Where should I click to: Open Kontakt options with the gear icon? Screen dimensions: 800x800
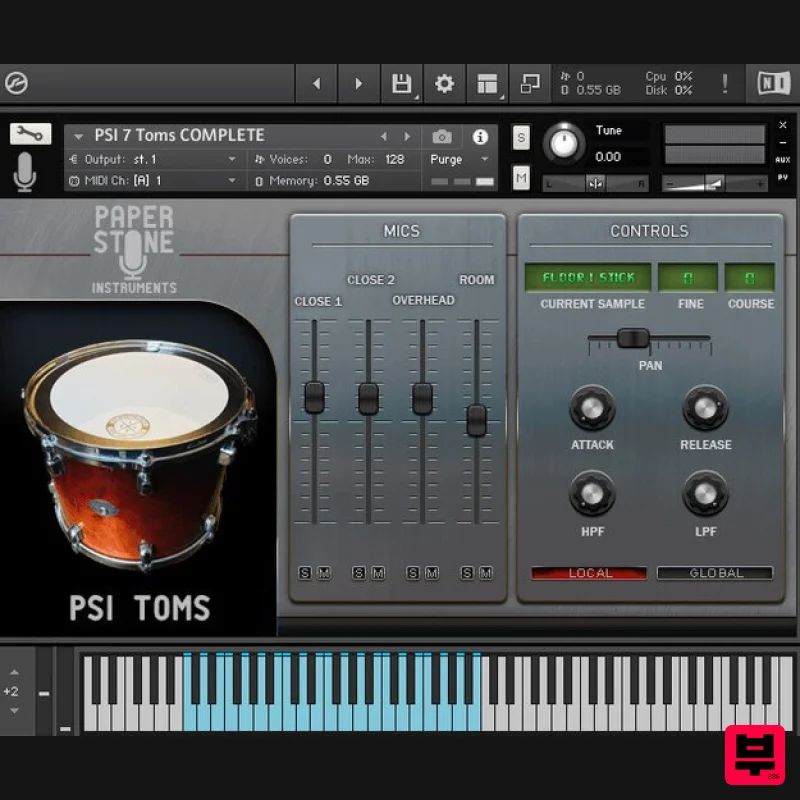tap(444, 84)
